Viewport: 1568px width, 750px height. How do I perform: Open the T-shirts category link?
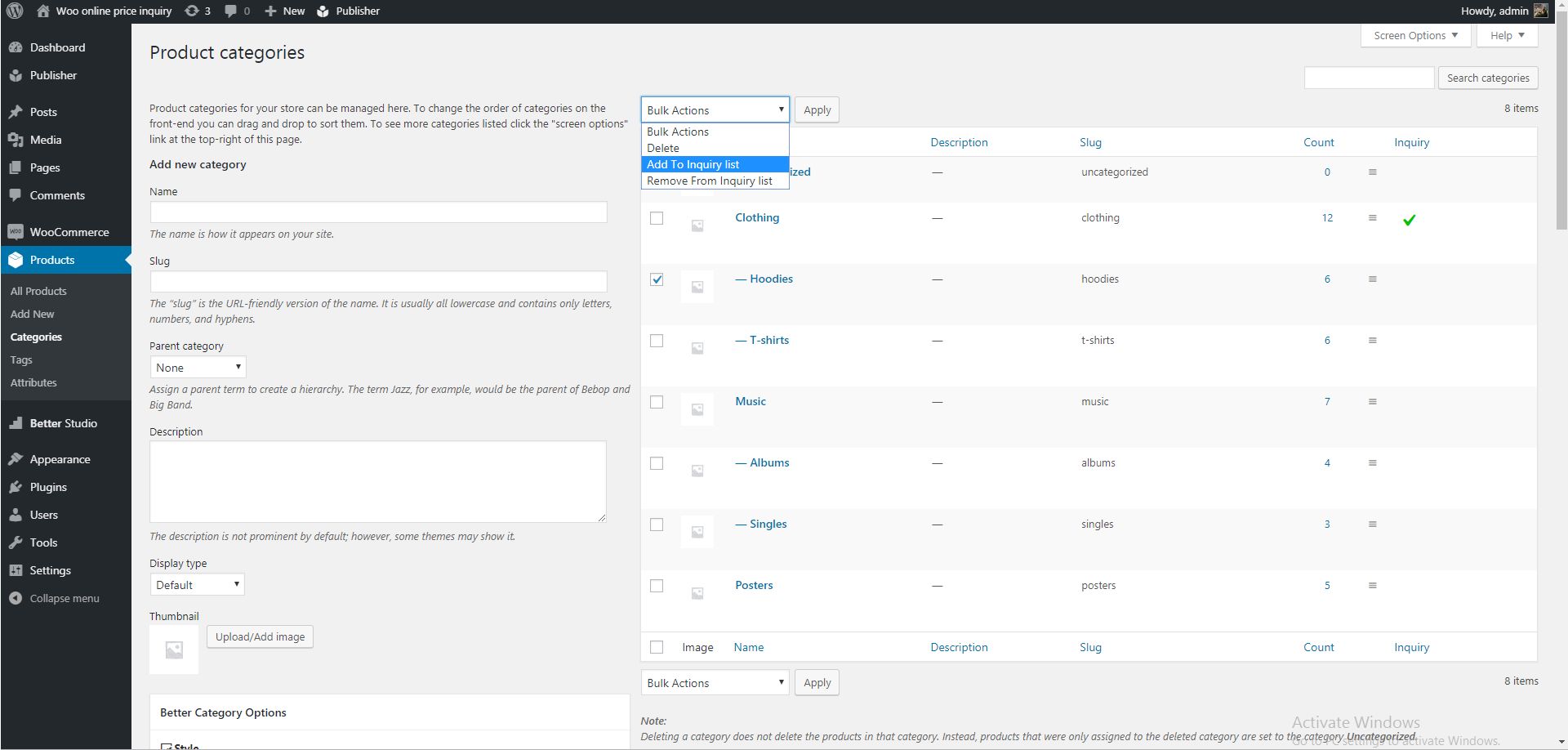(x=768, y=340)
